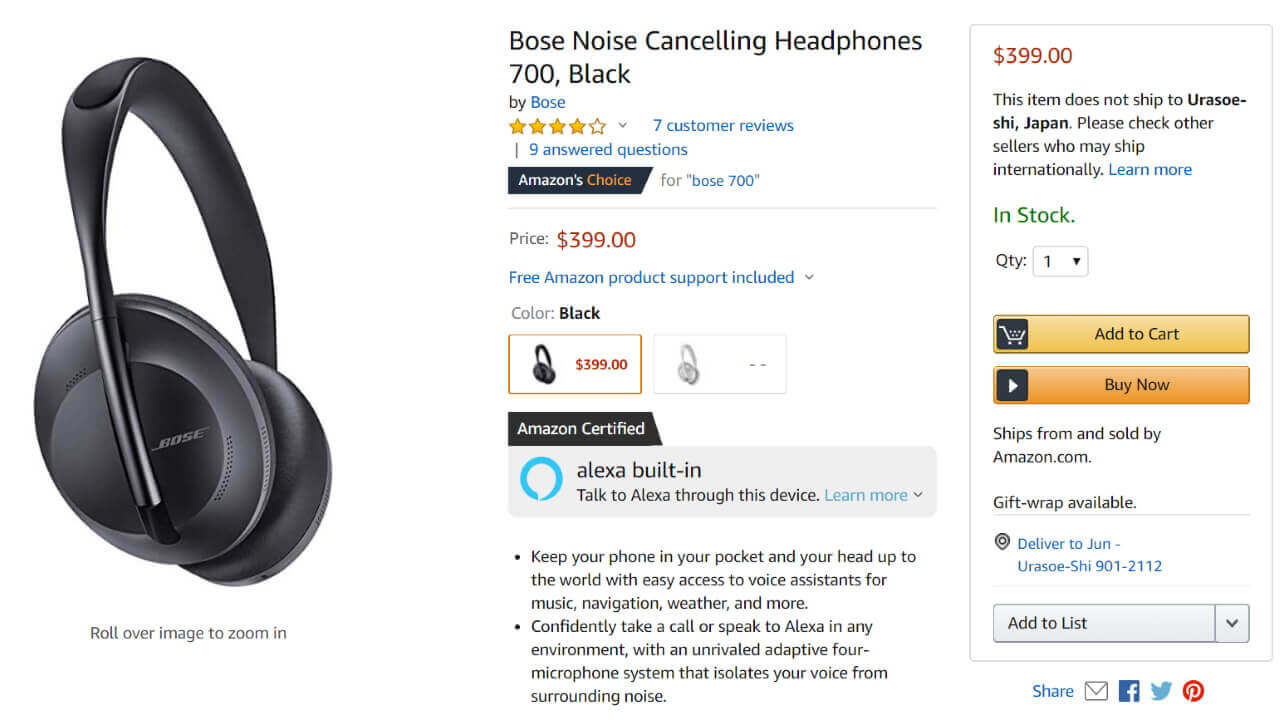
Task: Share product on Pinterest icon
Action: [x=1193, y=691]
